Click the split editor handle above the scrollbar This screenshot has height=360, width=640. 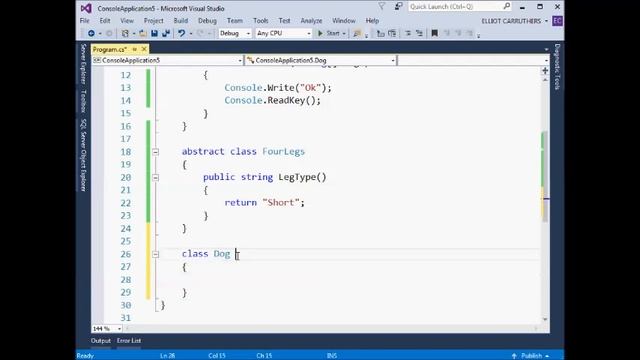(545, 71)
